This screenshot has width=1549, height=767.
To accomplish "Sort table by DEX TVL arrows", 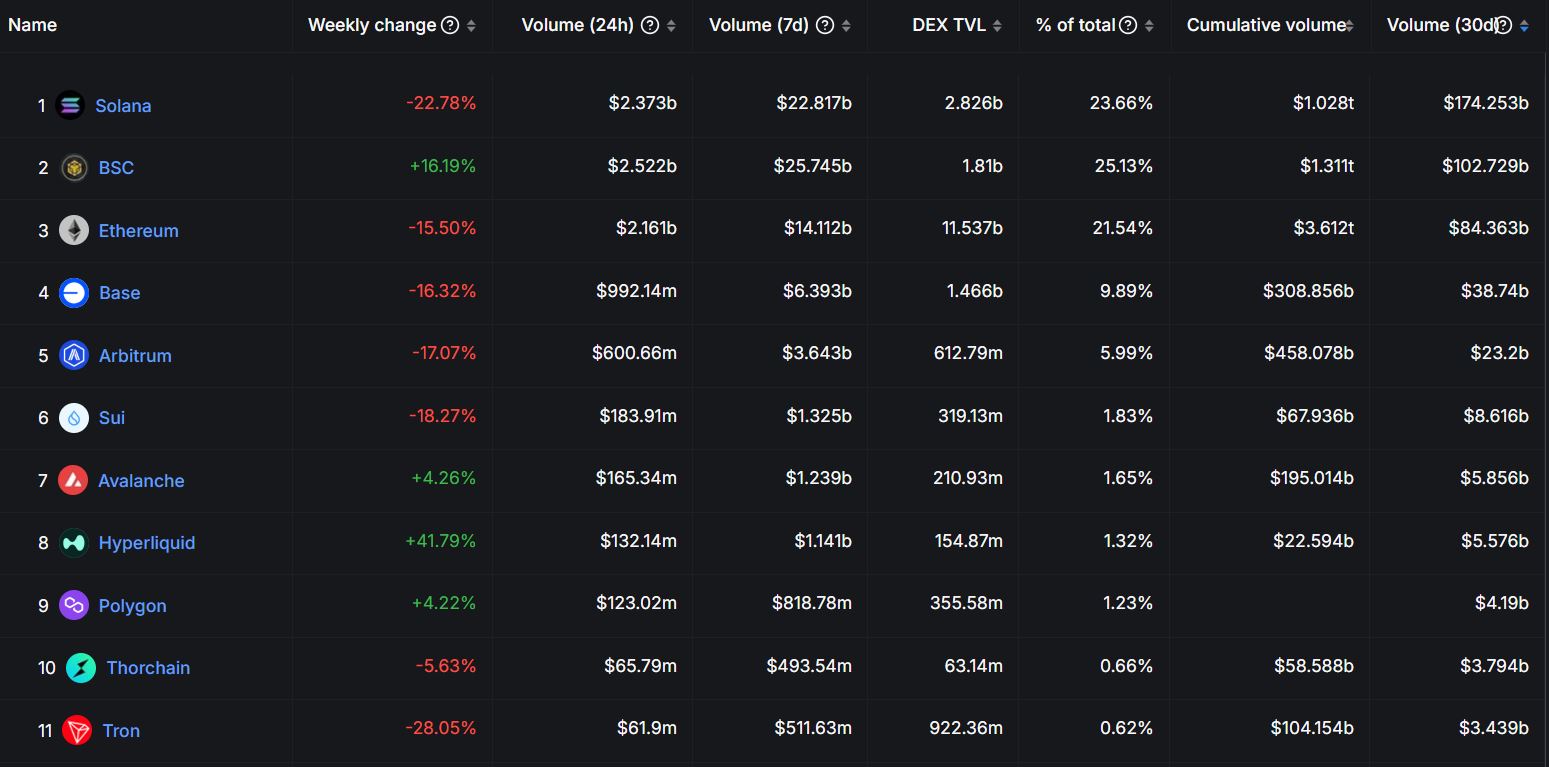I will pyautogui.click(x=999, y=26).
